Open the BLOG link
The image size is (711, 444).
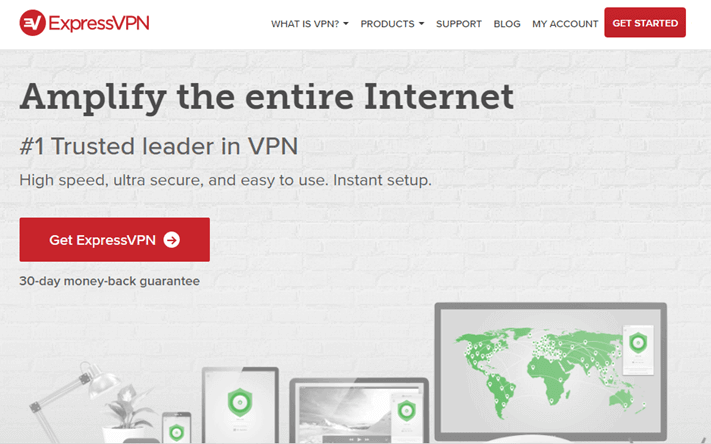point(507,24)
